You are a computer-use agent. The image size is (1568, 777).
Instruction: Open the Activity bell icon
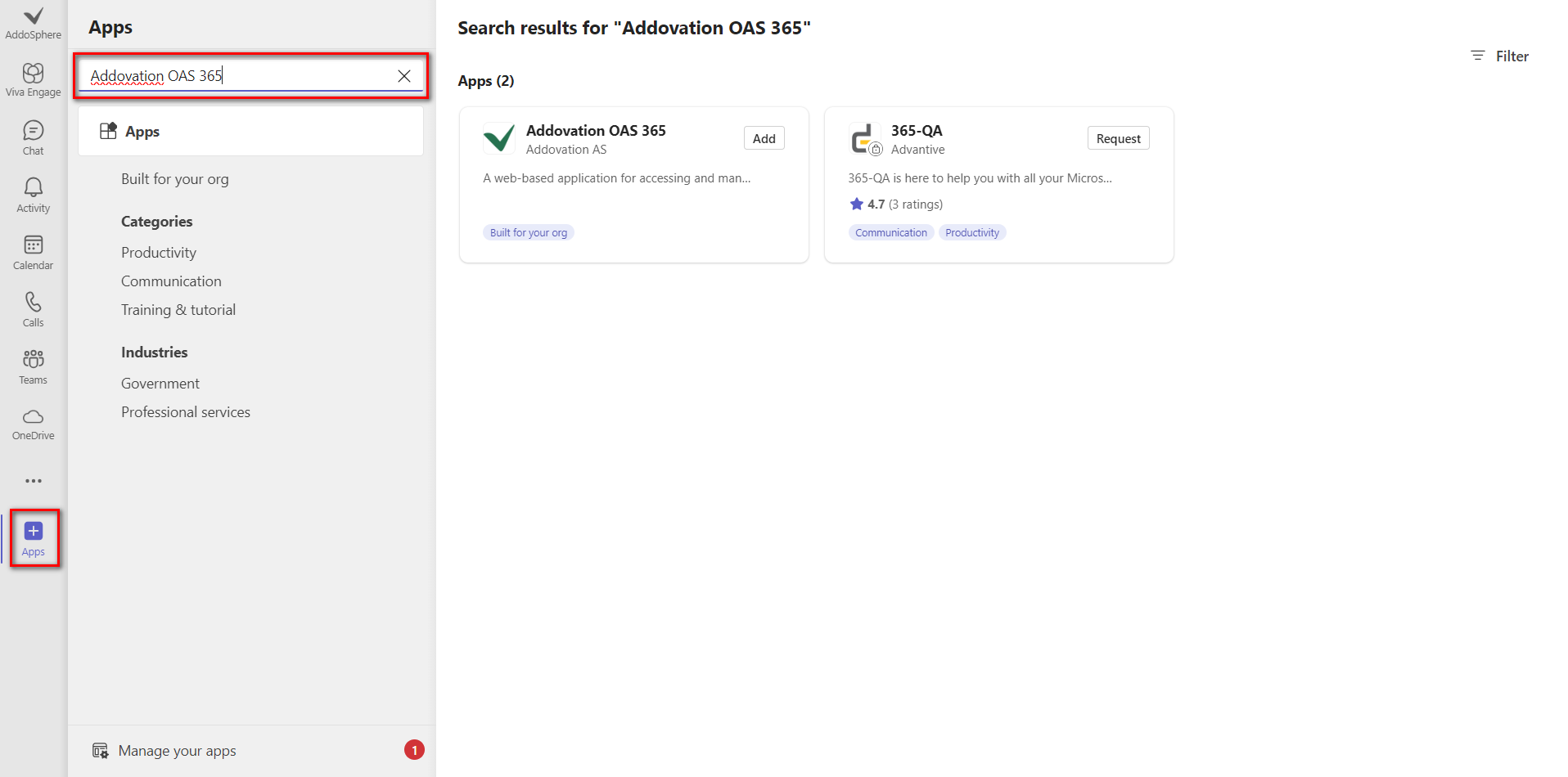[x=33, y=195]
